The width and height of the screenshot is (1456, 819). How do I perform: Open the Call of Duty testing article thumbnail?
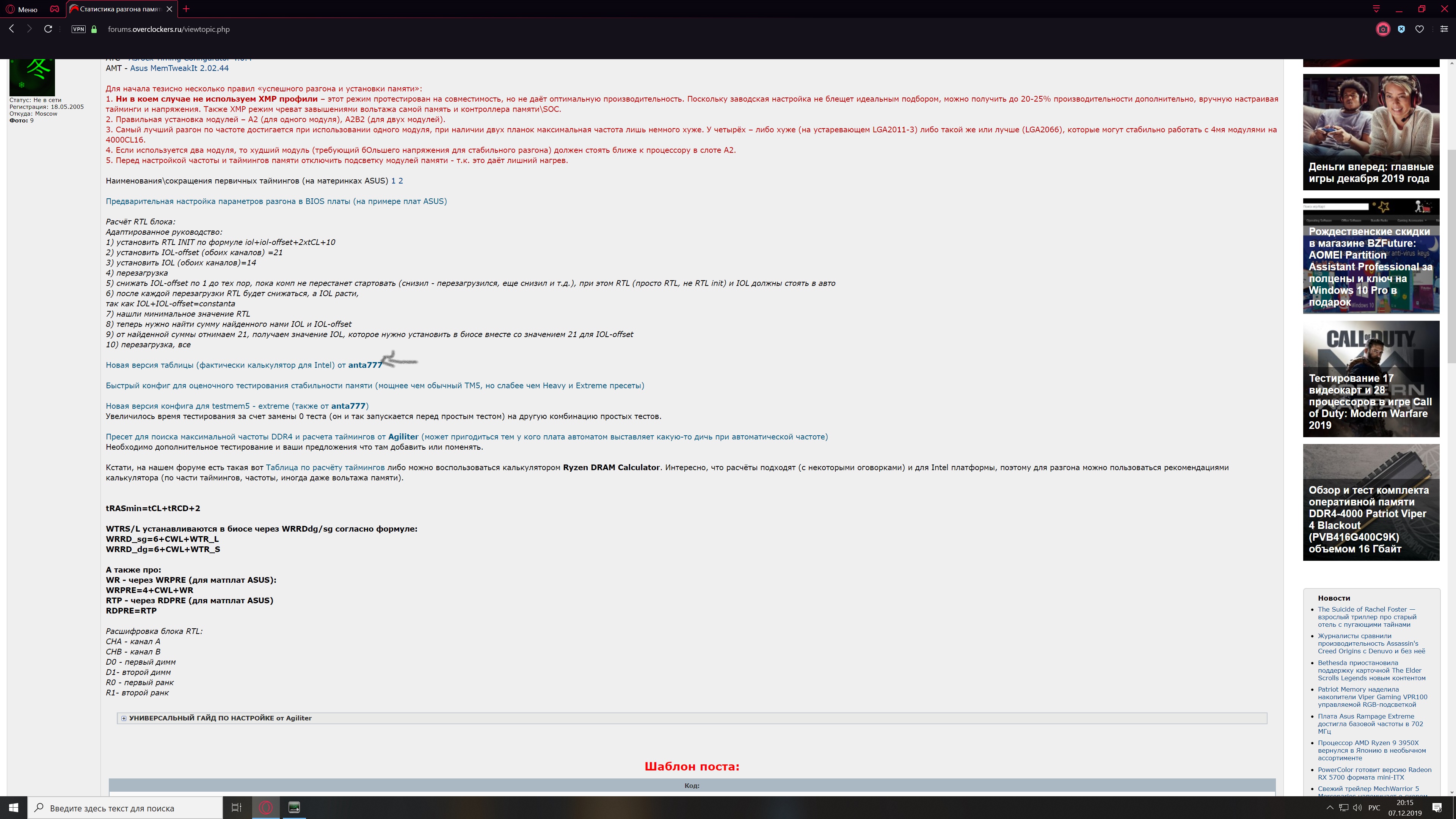pos(1371,379)
